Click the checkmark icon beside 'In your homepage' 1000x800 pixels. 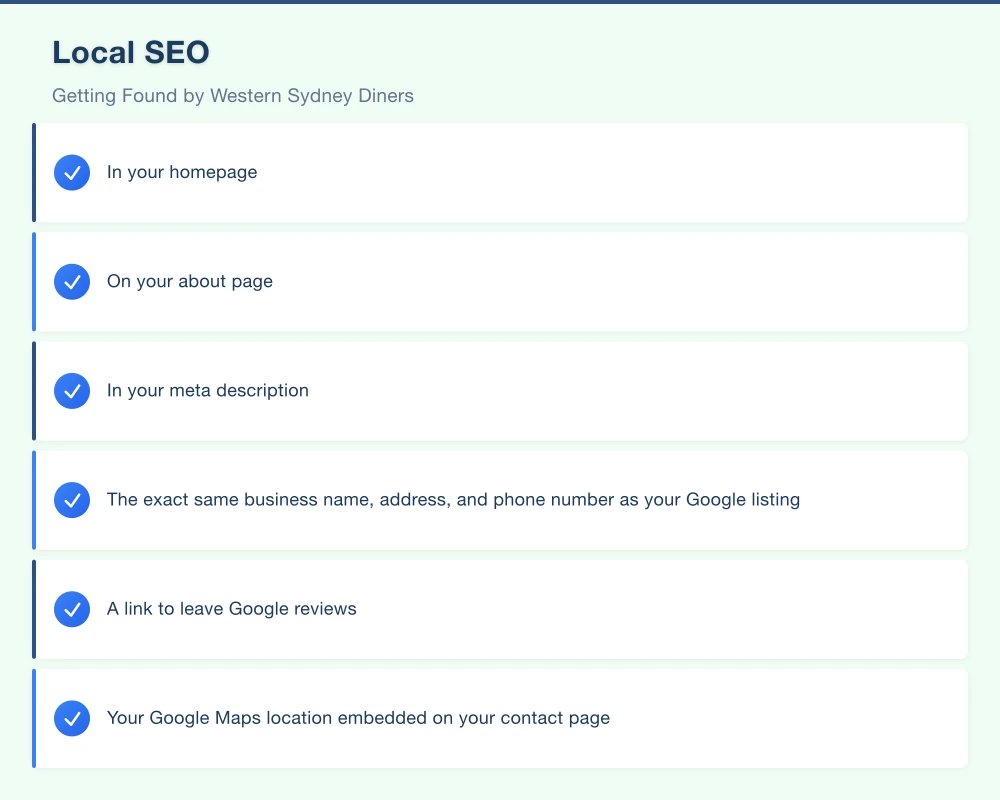click(x=72, y=173)
